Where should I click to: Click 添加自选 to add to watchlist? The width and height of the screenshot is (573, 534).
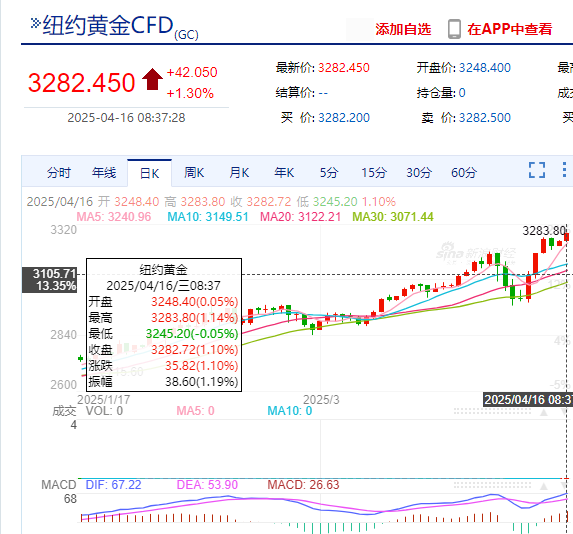click(403, 29)
